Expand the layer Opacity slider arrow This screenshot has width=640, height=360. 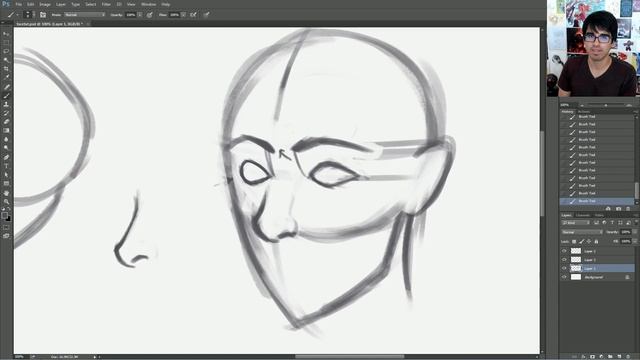(634, 232)
